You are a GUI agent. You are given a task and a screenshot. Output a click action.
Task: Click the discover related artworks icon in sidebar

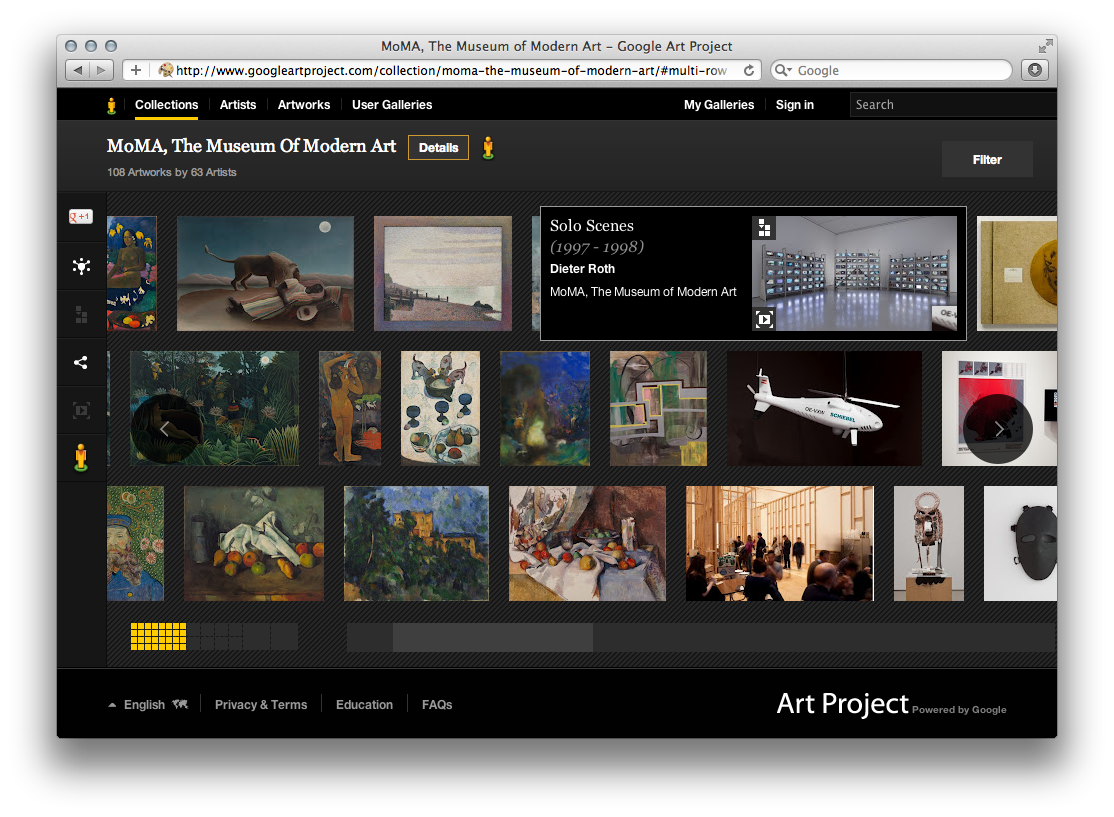point(80,267)
